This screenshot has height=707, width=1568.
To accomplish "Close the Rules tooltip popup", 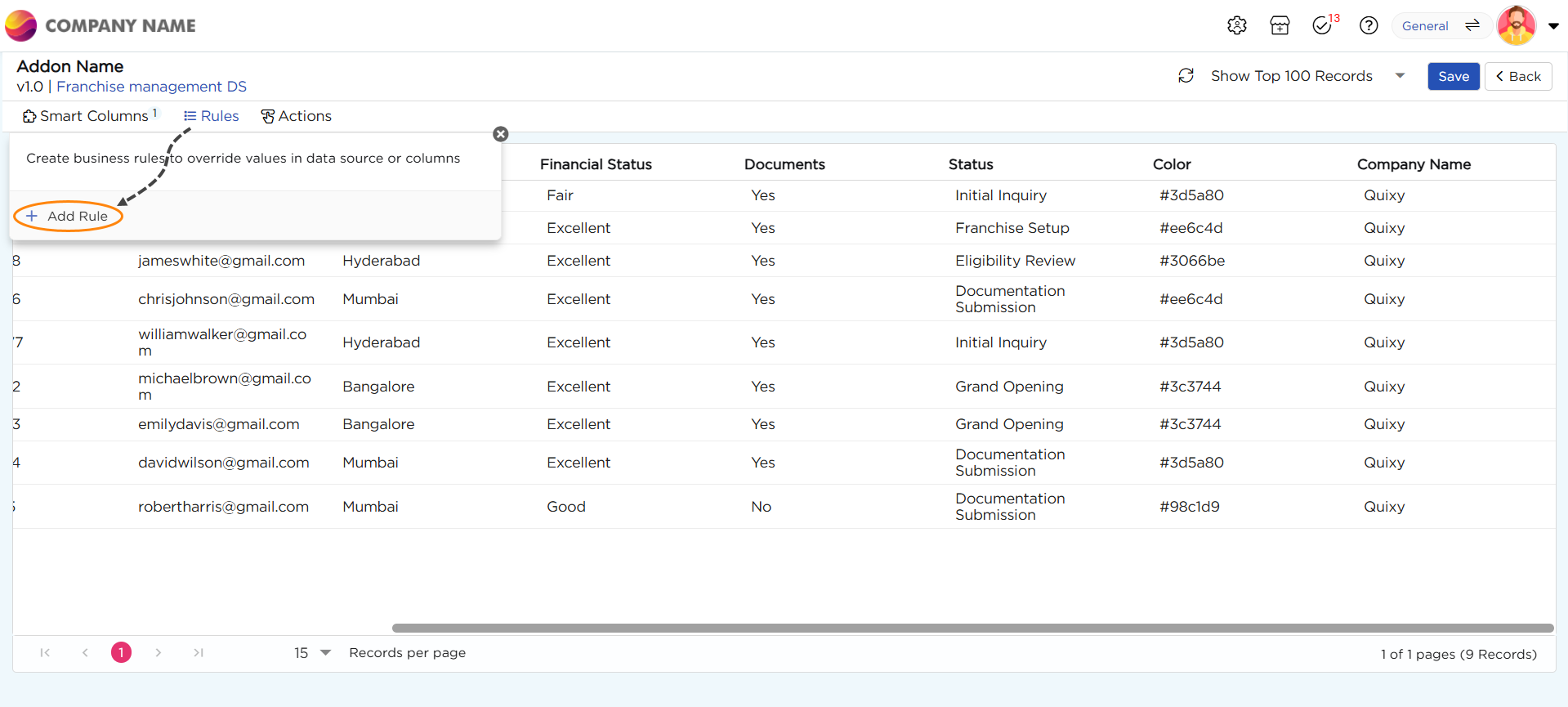I will (501, 134).
